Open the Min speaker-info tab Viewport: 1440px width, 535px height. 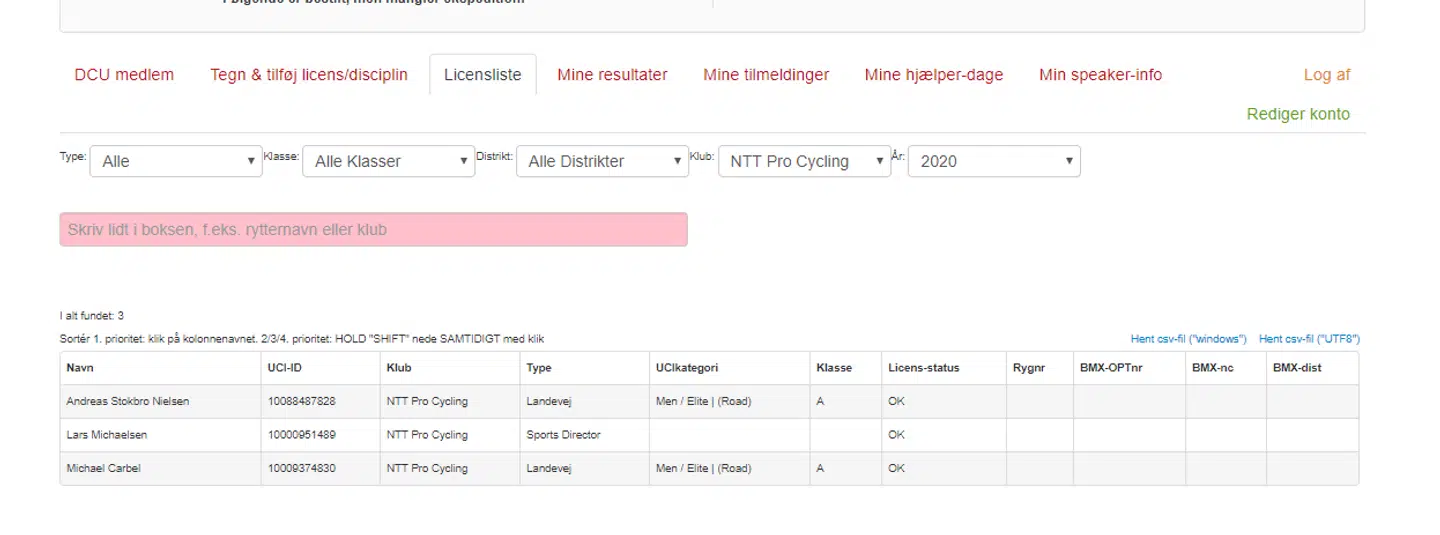(1100, 75)
